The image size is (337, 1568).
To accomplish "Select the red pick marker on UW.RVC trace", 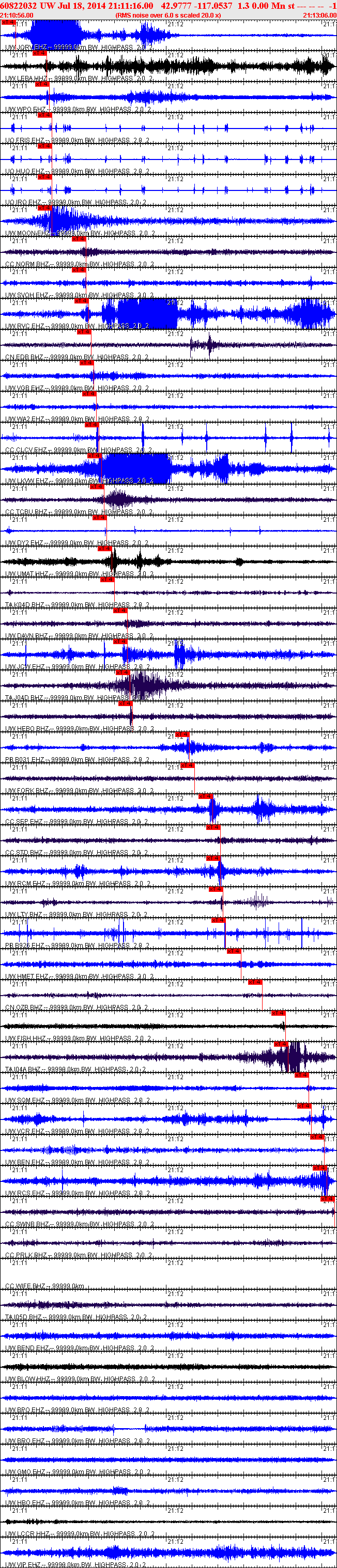I will pos(81,301).
